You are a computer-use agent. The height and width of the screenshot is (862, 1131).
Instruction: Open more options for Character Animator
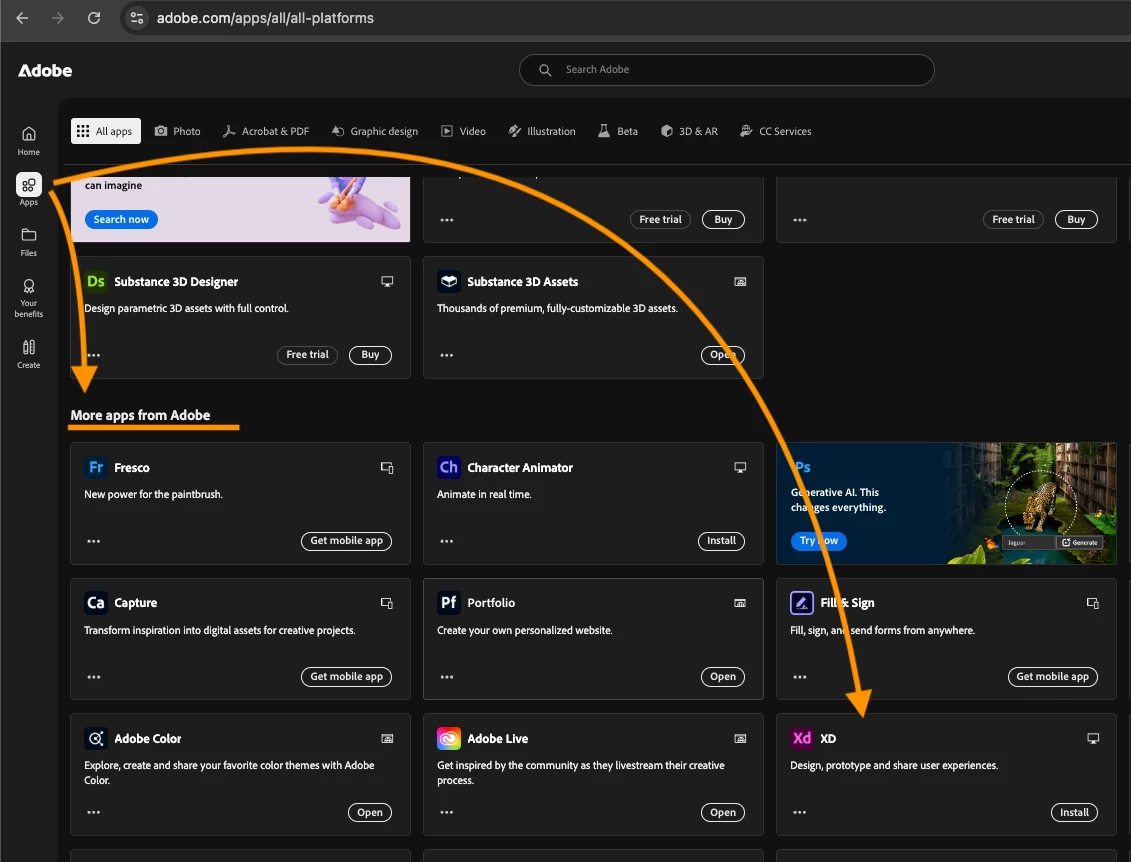(446, 541)
